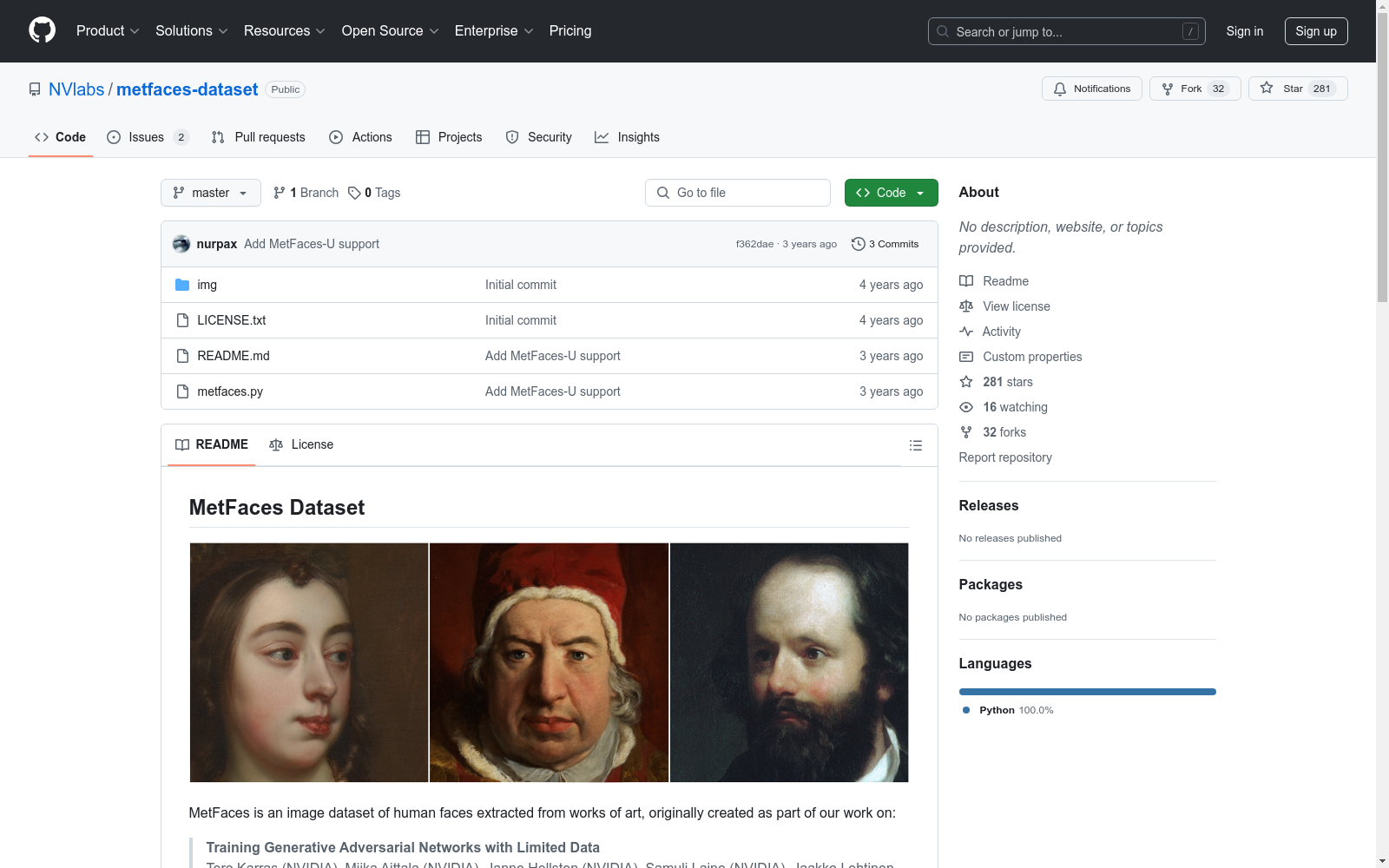Click the Python language bar
This screenshot has width=1389, height=868.
point(1088,692)
